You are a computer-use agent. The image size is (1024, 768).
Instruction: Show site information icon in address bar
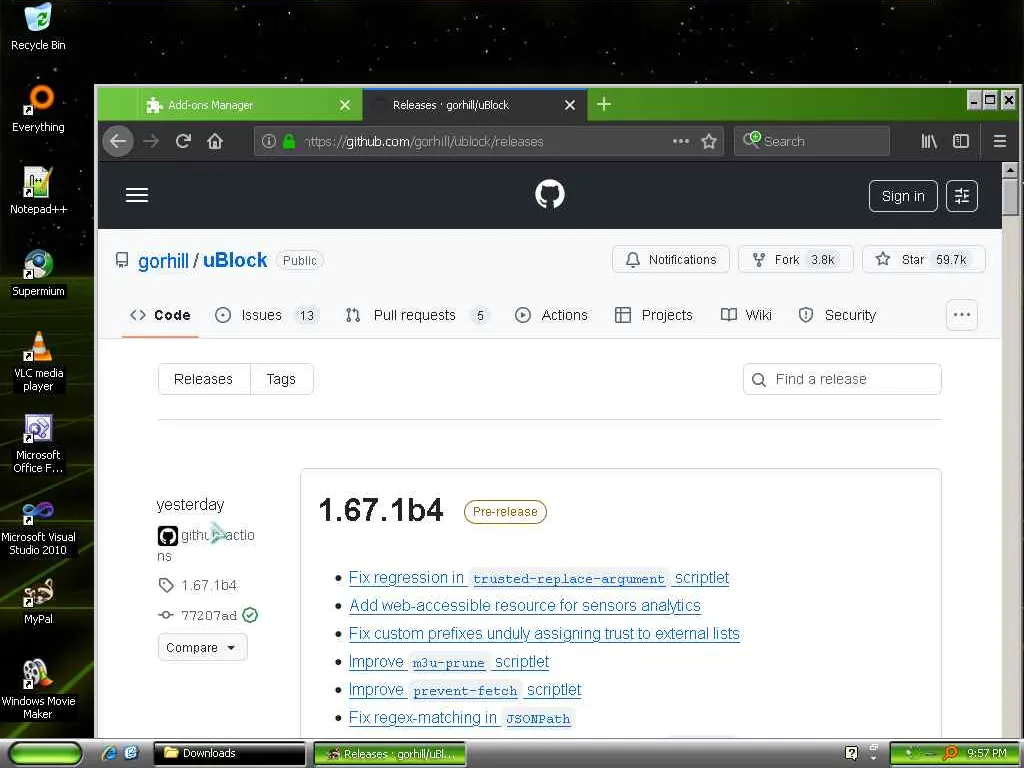[x=268, y=141]
